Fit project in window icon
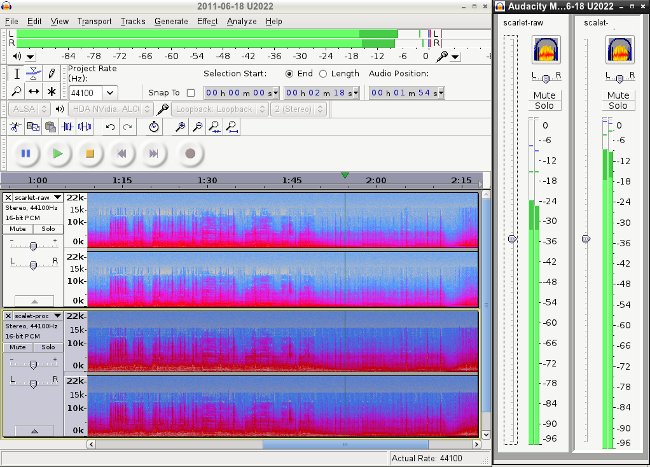 232,127
